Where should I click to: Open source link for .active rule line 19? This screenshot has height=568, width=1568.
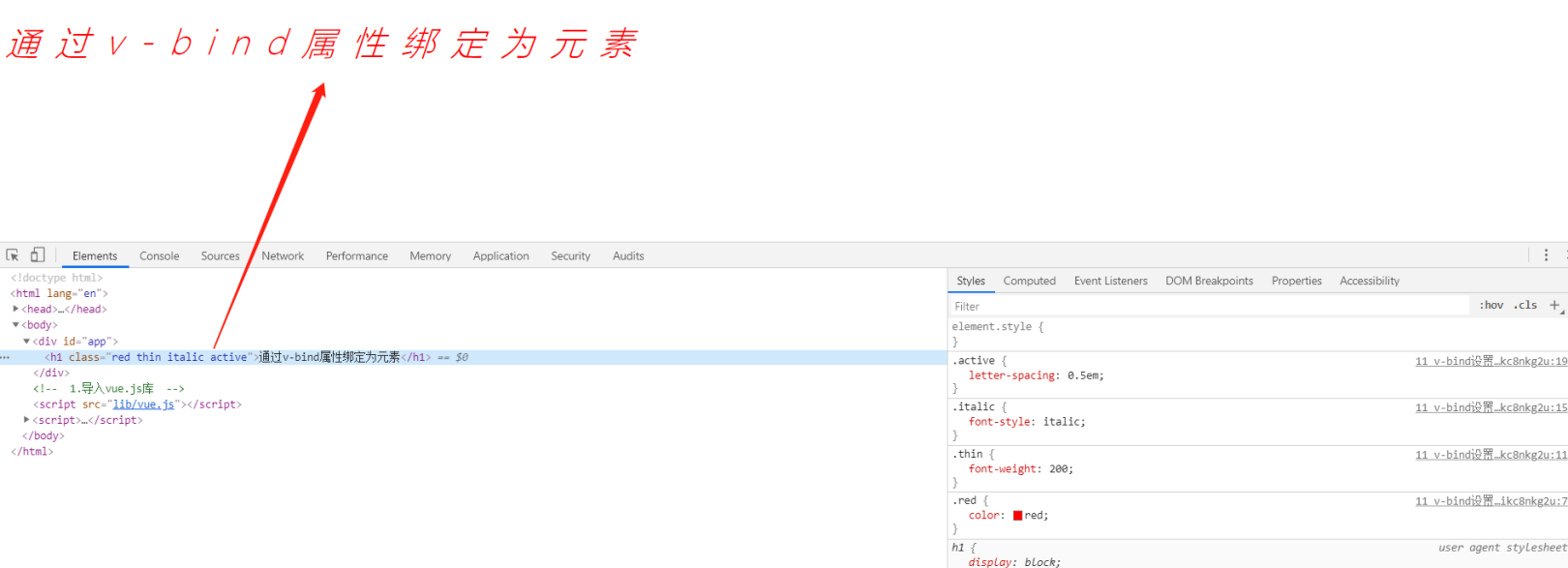click(x=1491, y=361)
